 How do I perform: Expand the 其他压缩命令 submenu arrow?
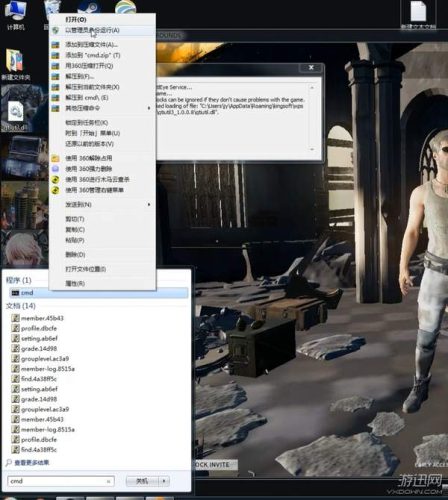click(149, 108)
